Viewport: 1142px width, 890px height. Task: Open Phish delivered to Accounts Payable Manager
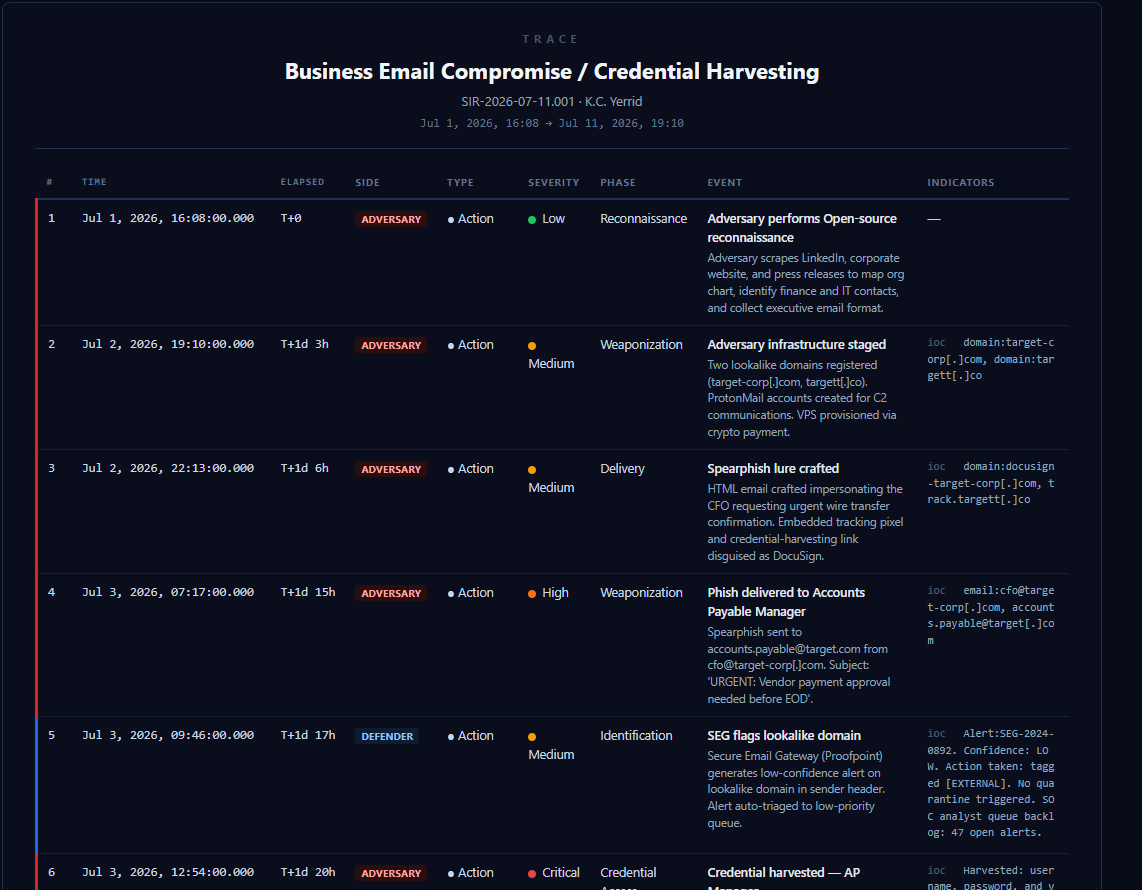click(x=786, y=602)
